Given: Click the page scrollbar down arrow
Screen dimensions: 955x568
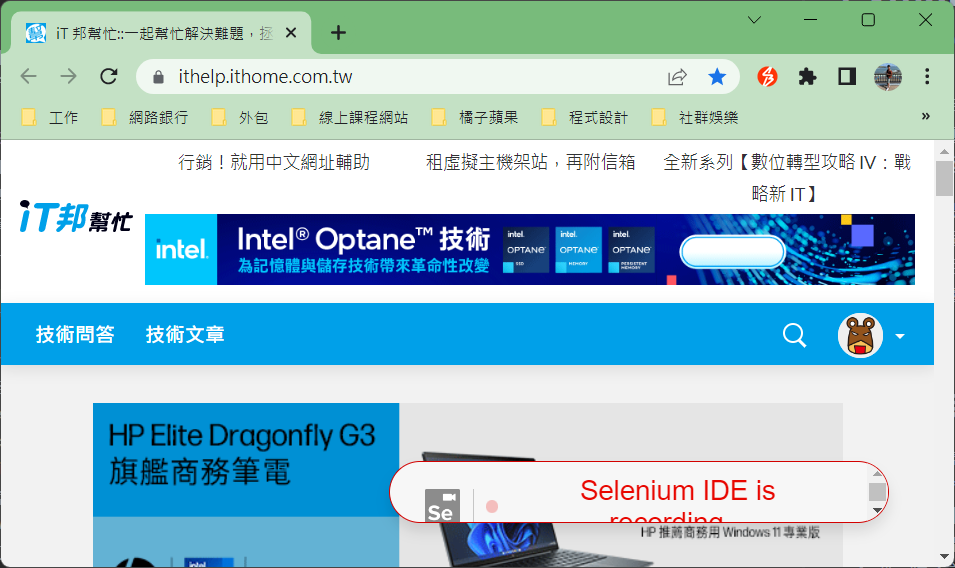Looking at the screenshot, I should point(944,556).
